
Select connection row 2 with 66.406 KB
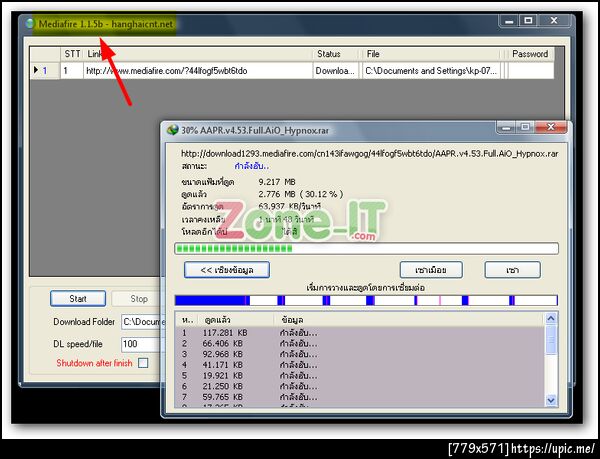pyautogui.click(x=360, y=343)
